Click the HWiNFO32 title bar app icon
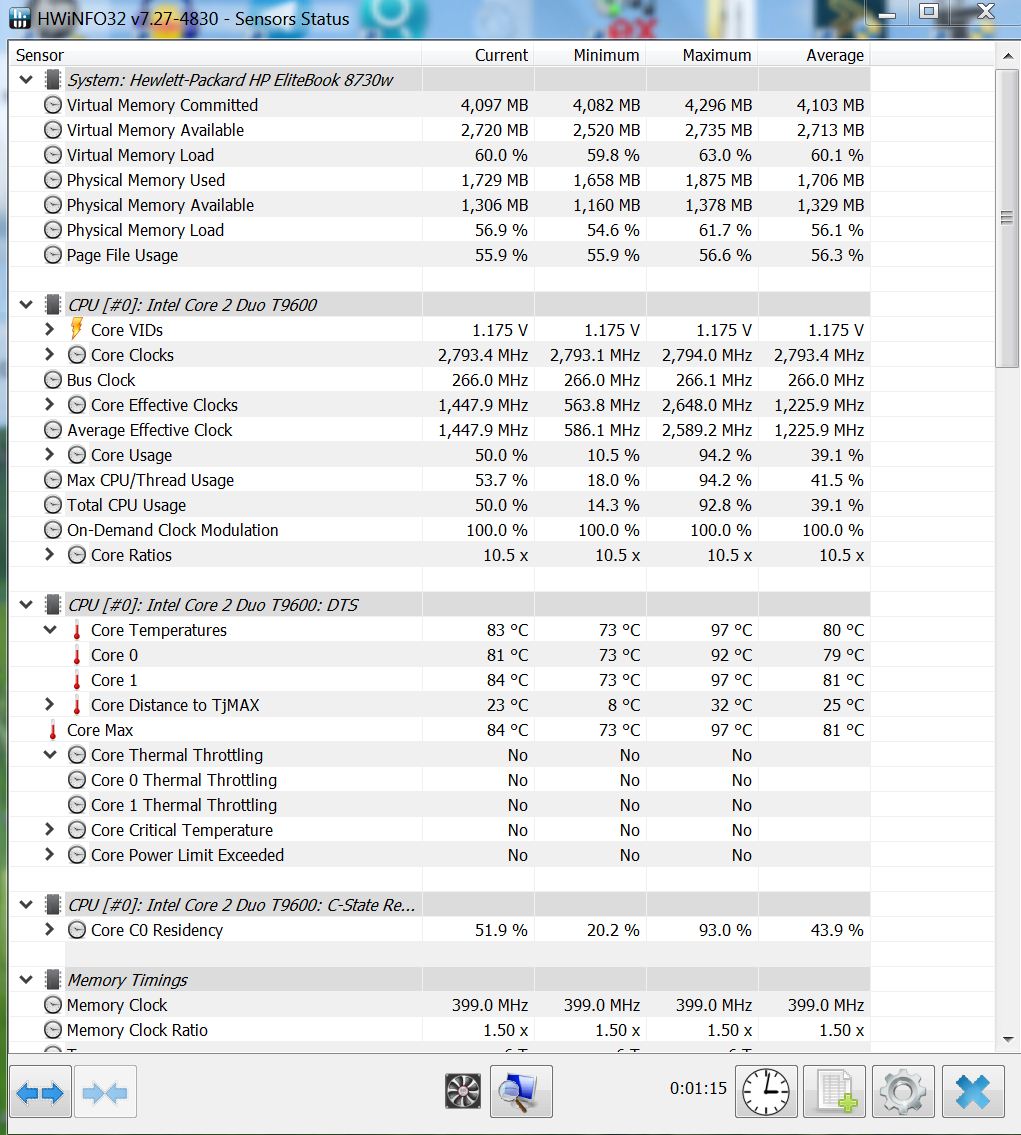Image resolution: width=1021 pixels, height=1135 pixels. [20, 18]
